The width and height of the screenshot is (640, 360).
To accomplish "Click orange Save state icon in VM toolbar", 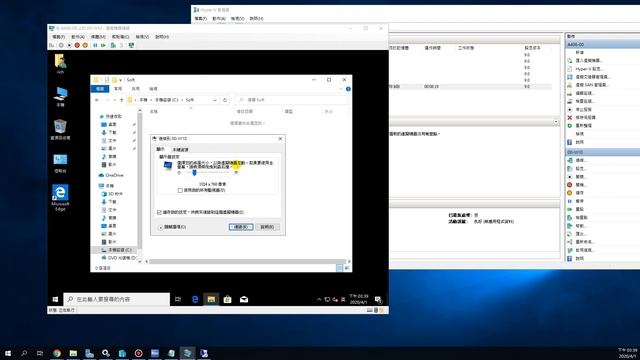I will pos(85,45).
